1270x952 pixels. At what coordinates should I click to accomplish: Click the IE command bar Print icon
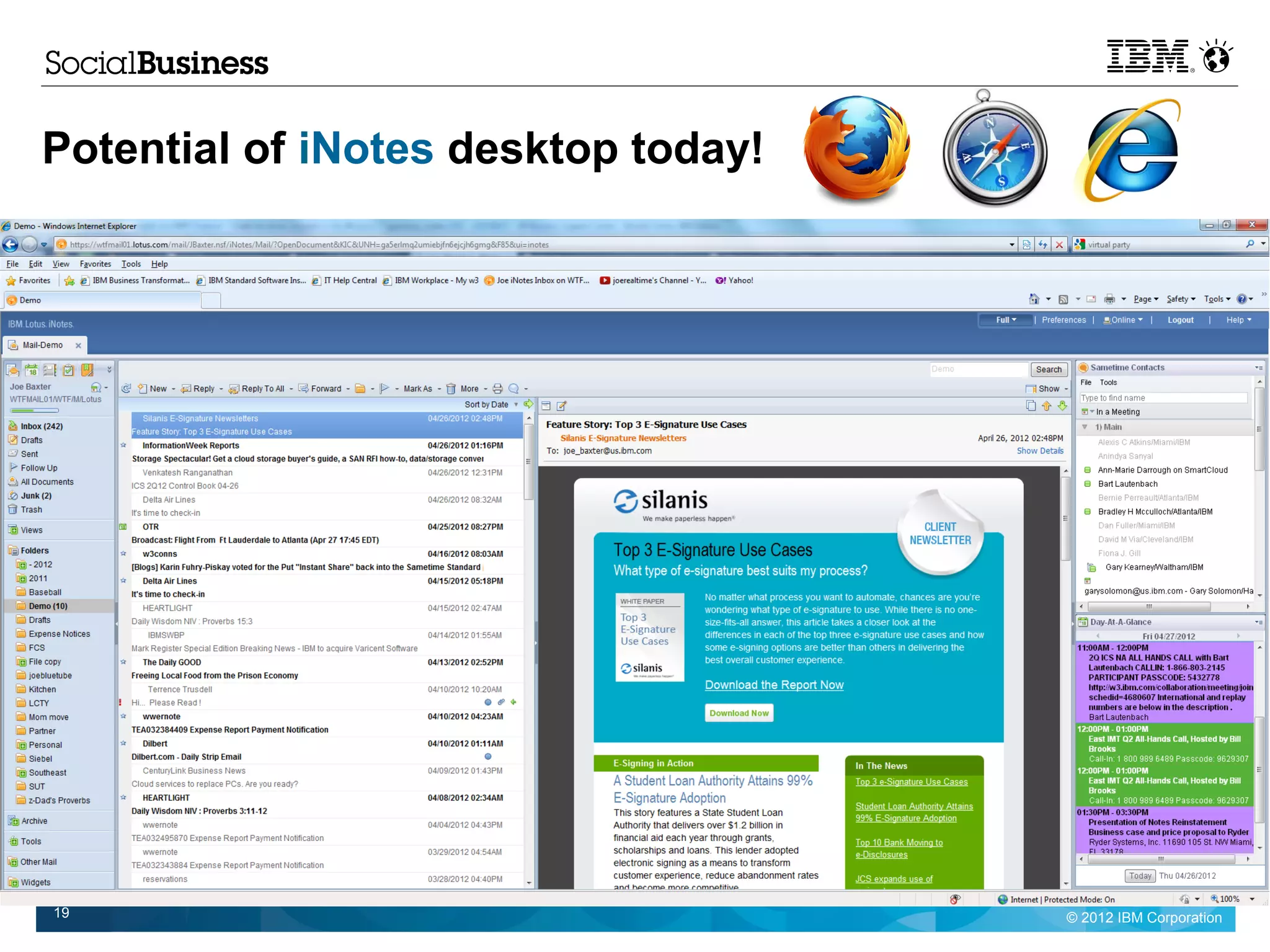1109,299
